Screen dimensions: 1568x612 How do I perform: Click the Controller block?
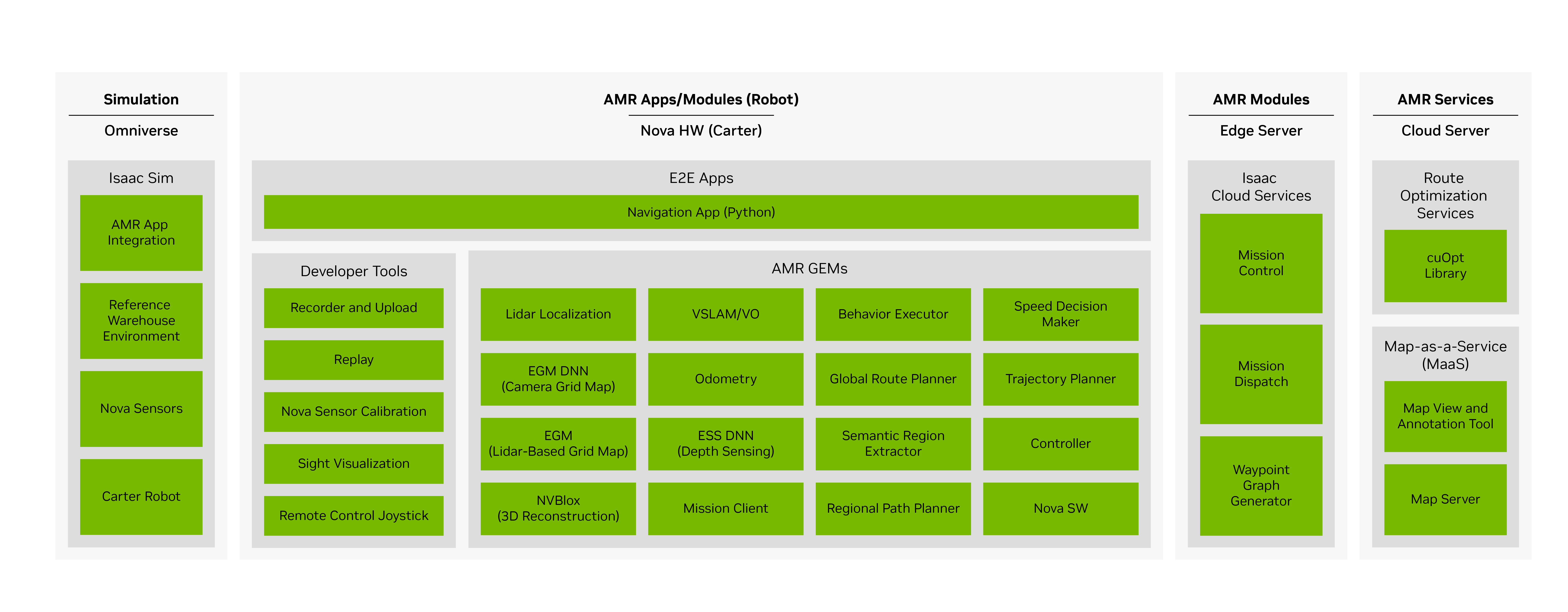pos(1061,444)
